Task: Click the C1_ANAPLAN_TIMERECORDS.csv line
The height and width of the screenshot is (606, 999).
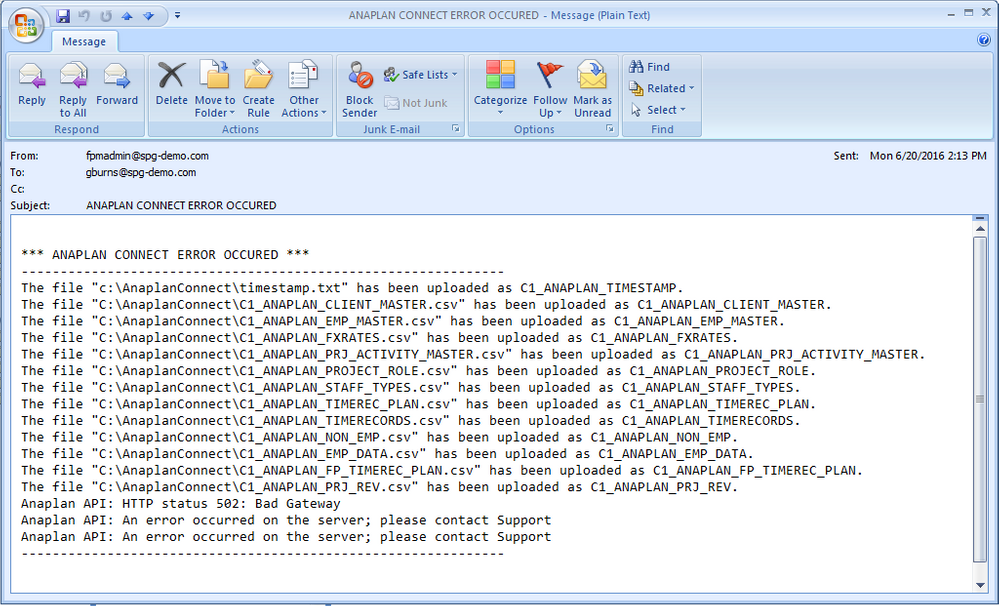Action: click(x=411, y=421)
